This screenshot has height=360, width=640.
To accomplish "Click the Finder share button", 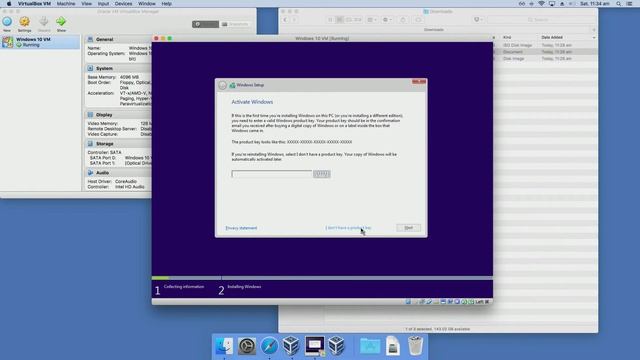I will tap(403, 20).
